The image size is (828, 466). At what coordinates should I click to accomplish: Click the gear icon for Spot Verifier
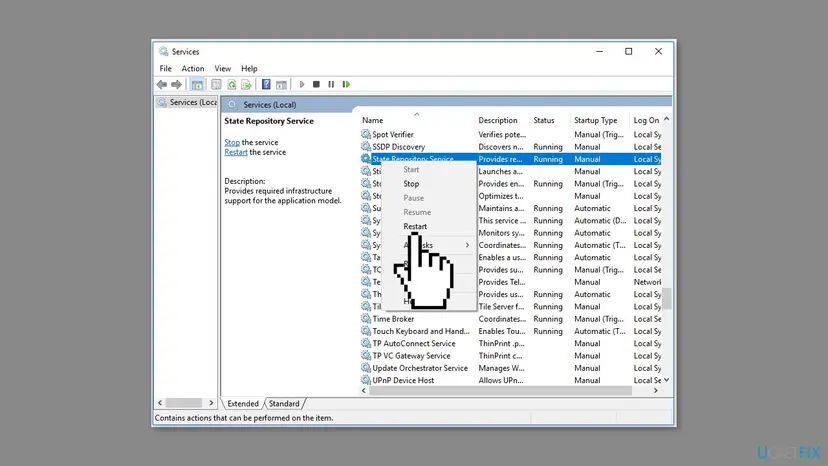365,134
